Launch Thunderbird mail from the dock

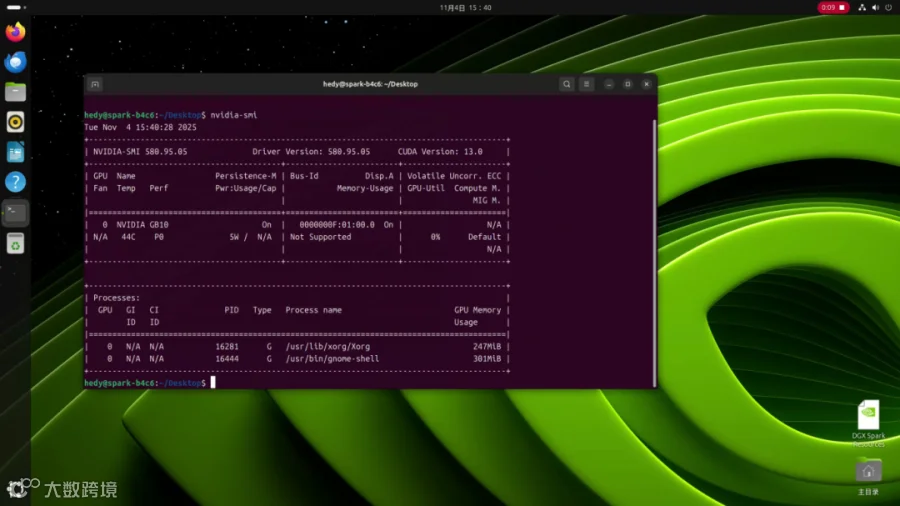15,61
